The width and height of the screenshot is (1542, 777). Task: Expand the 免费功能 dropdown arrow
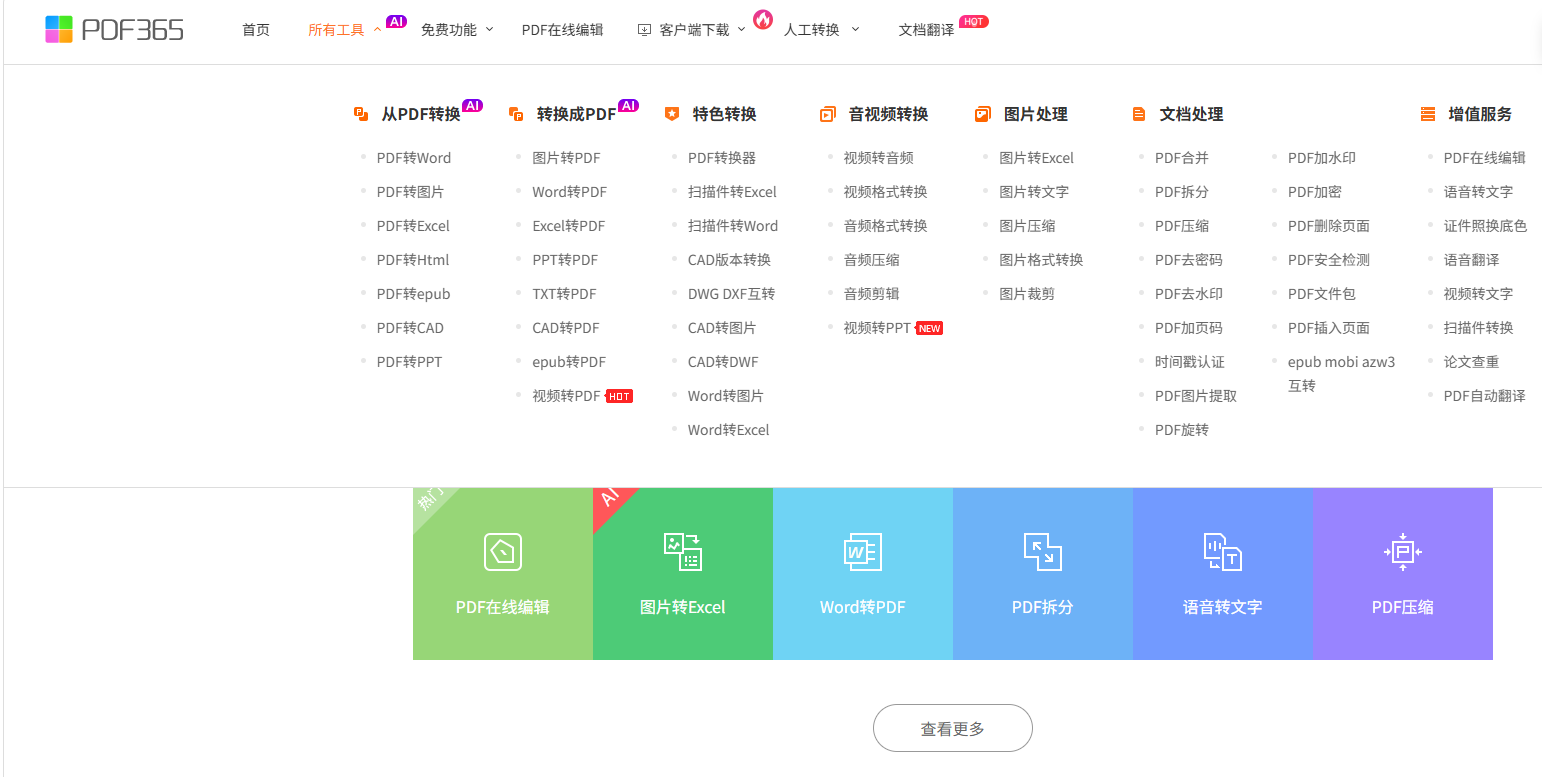489,29
